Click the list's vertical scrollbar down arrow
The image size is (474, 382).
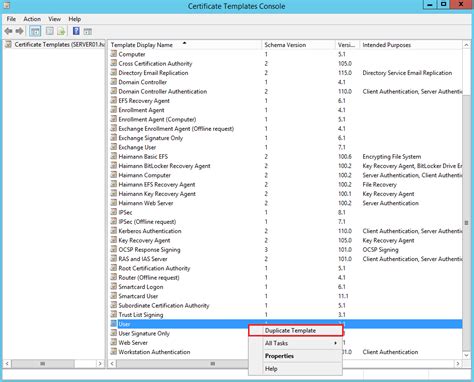pos(466,355)
